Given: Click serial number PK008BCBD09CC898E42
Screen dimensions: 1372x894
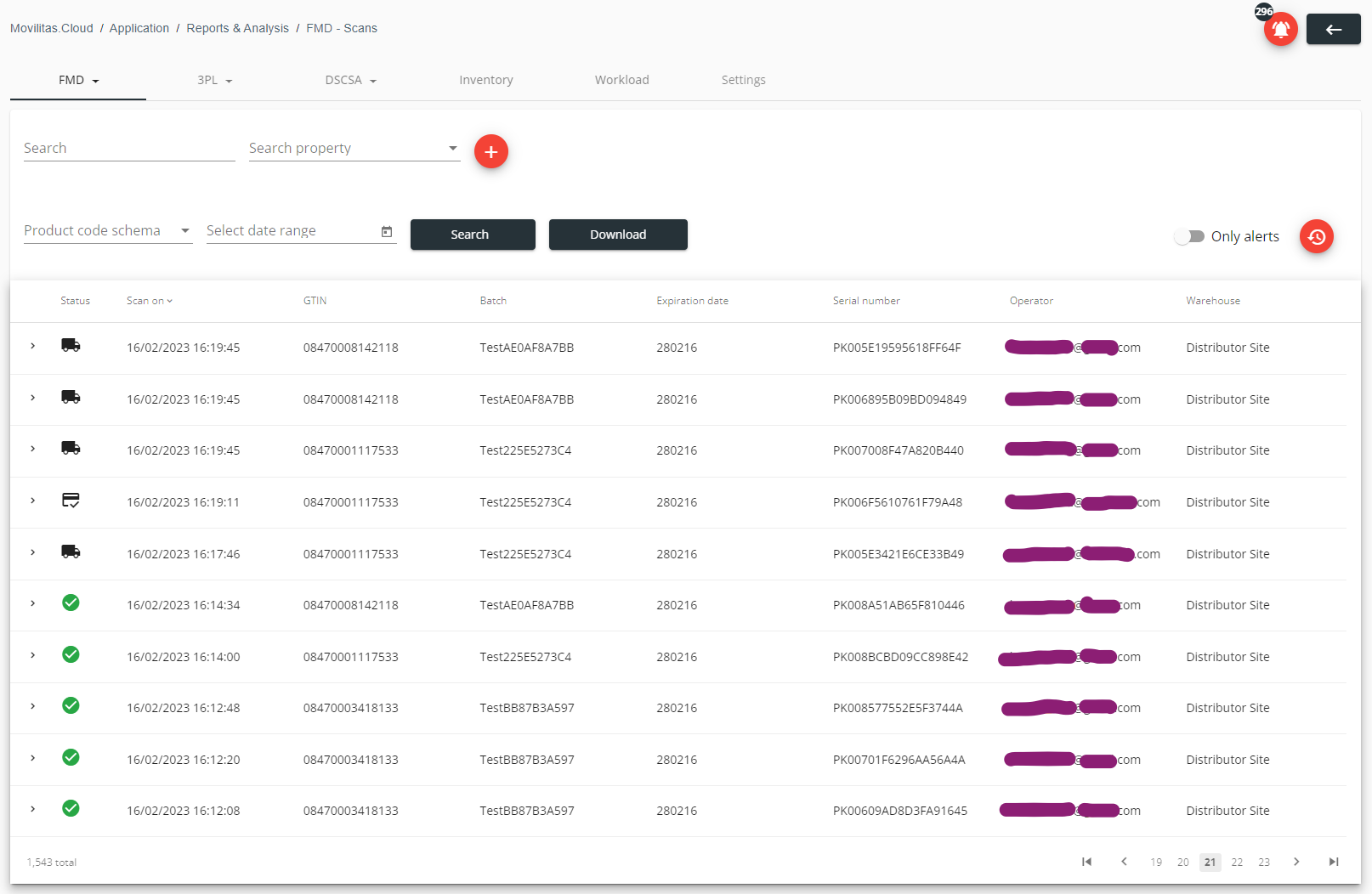Looking at the screenshot, I should 900,657.
